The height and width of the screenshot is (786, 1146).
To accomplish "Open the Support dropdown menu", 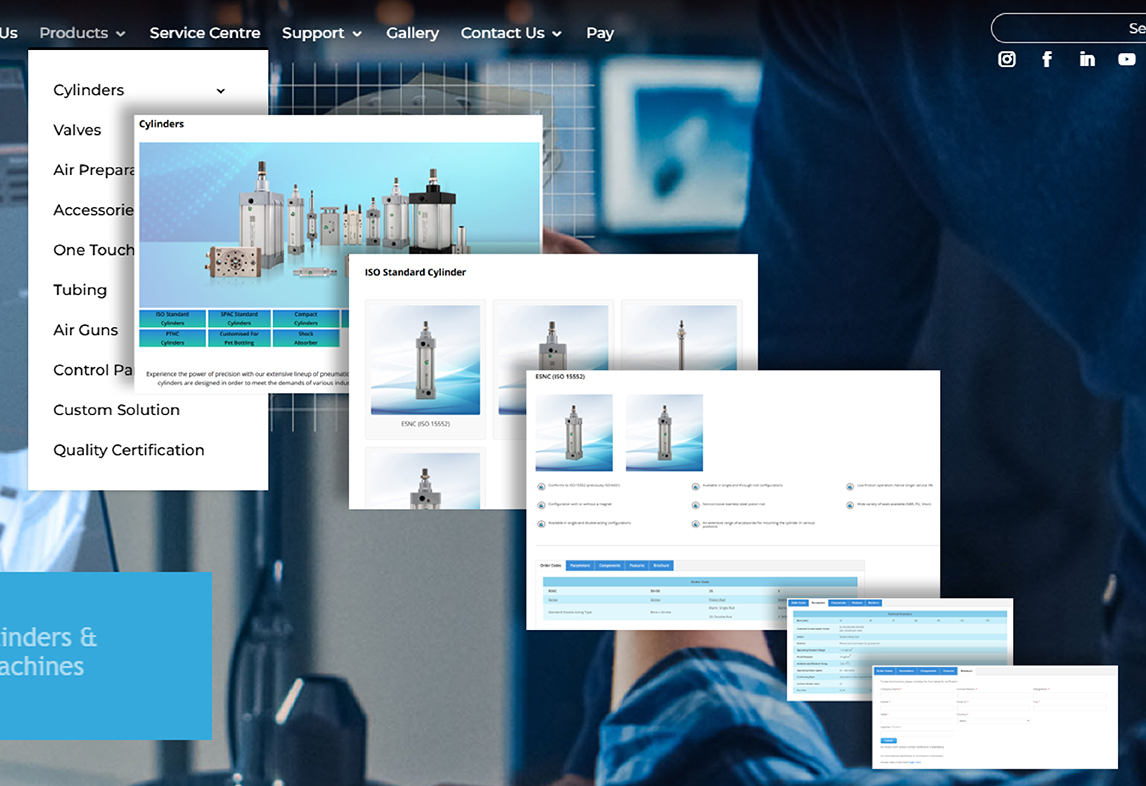I will [321, 33].
